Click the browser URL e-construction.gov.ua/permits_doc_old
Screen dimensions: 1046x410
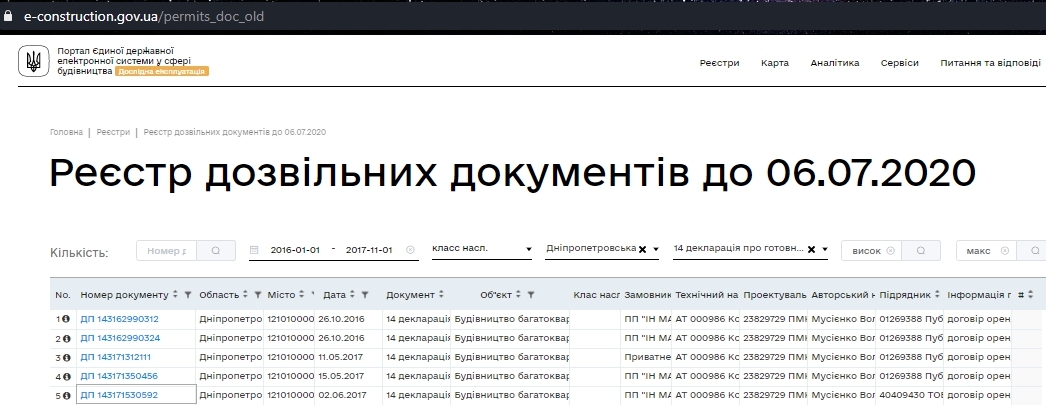[144, 16]
